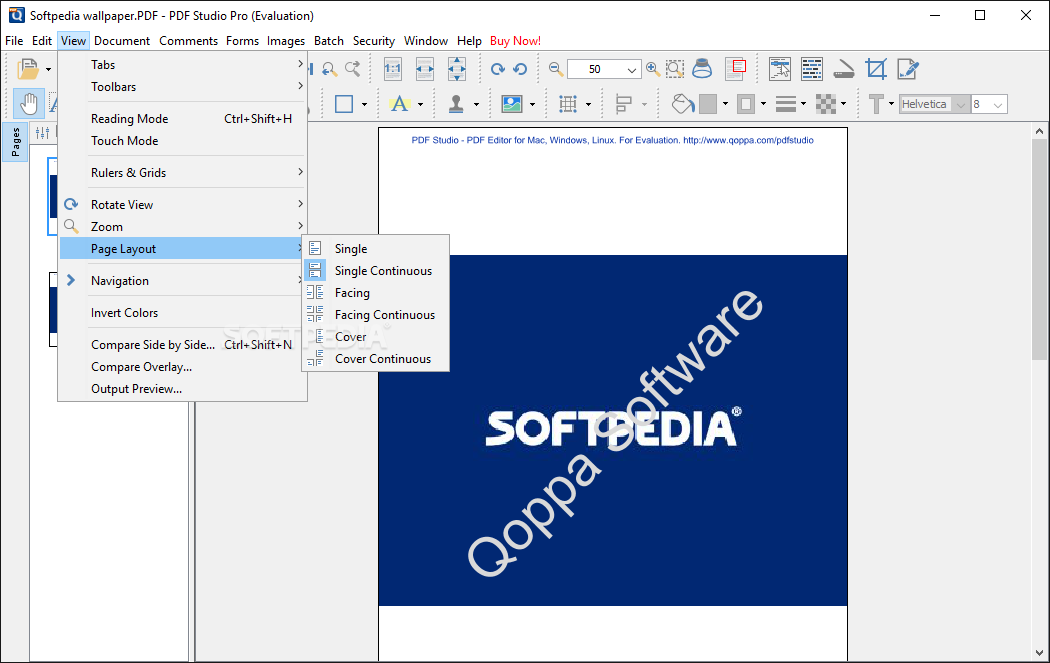
Task: Open the Document menu
Action: point(122,41)
